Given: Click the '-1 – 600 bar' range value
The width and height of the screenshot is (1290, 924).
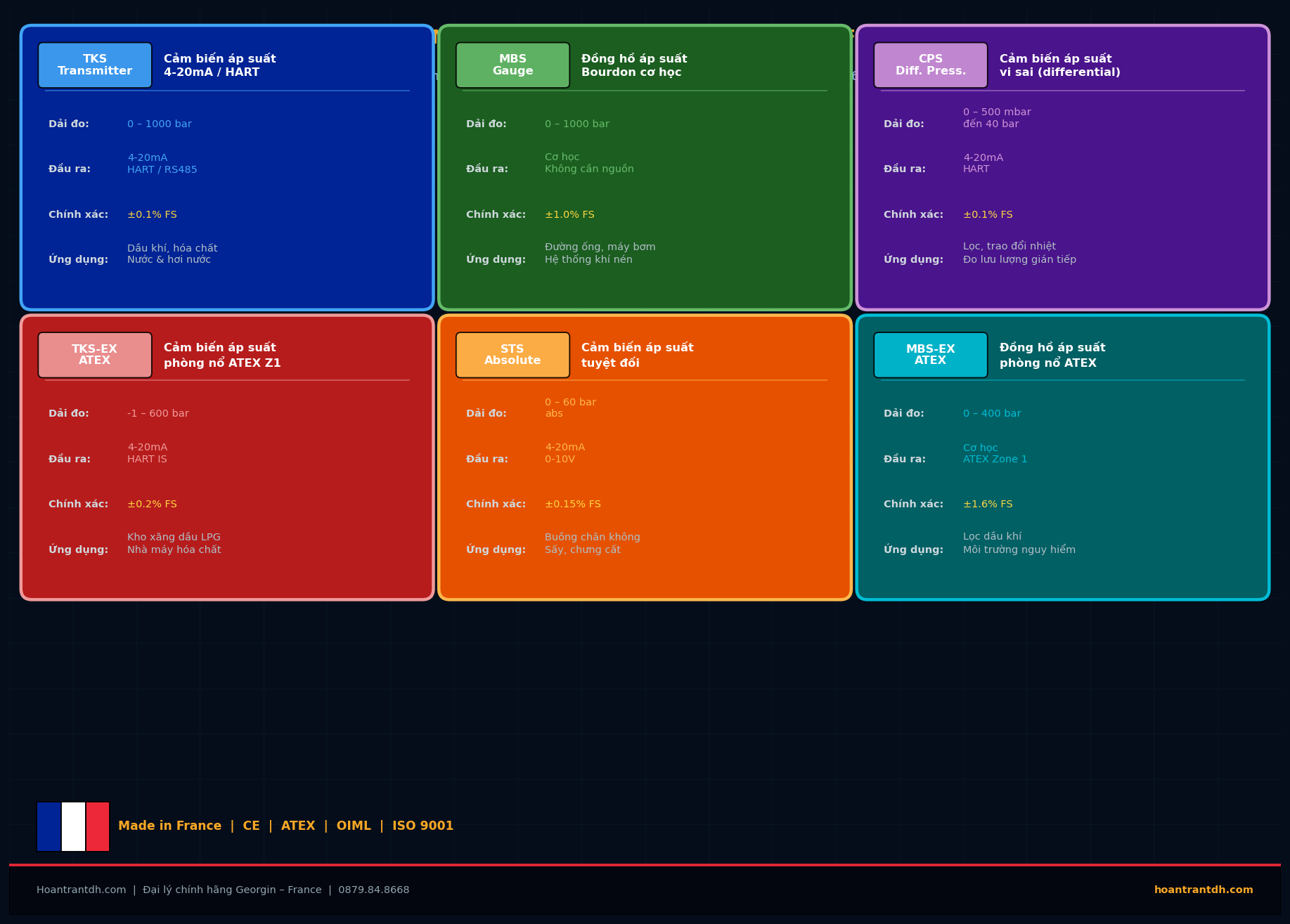Looking at the screenshot, I should (158, 413).
